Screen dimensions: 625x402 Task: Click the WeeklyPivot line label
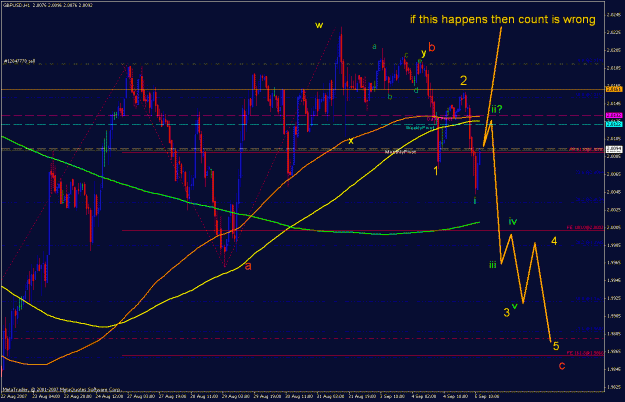[x=420, y=128]
